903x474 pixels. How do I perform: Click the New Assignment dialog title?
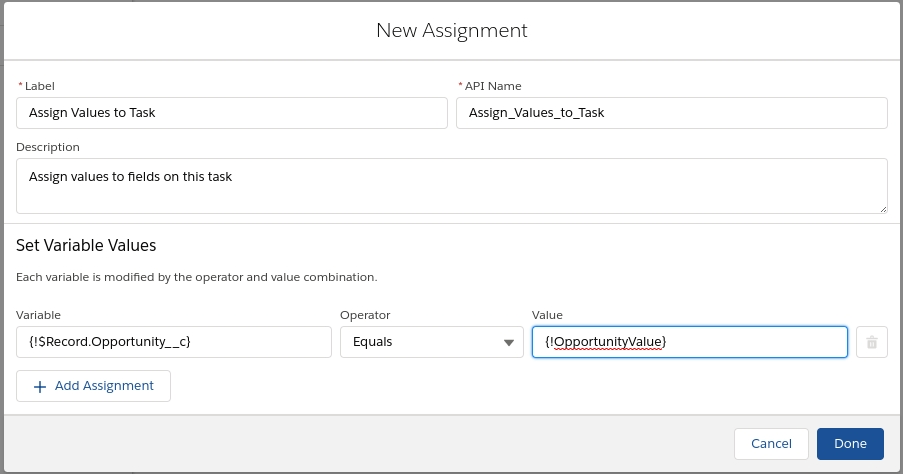click(x=451, y=31)
